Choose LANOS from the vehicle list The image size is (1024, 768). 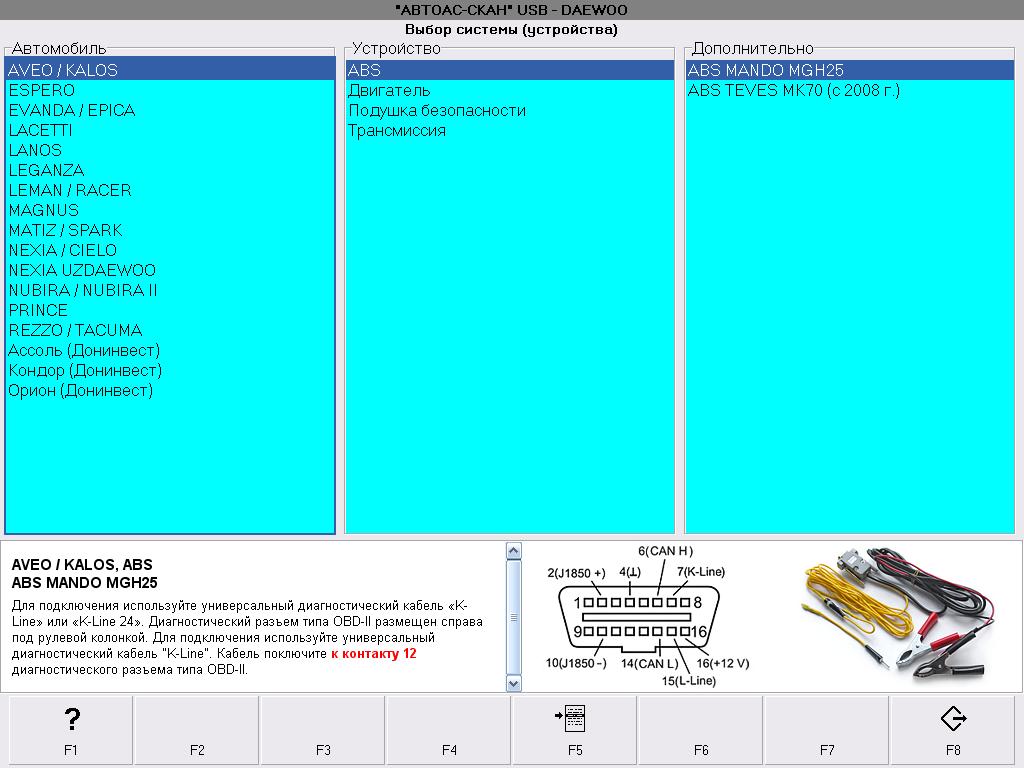170,150
